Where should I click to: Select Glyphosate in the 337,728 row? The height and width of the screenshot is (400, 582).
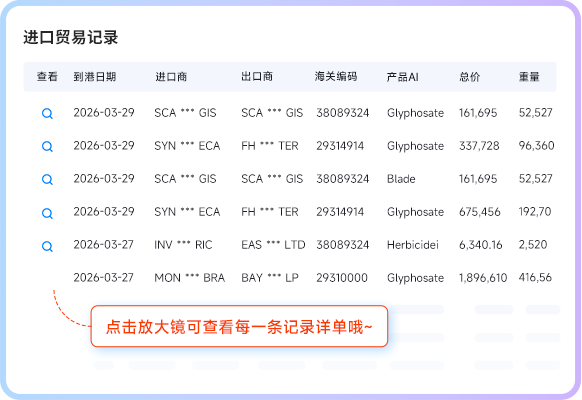click(415, 146)
